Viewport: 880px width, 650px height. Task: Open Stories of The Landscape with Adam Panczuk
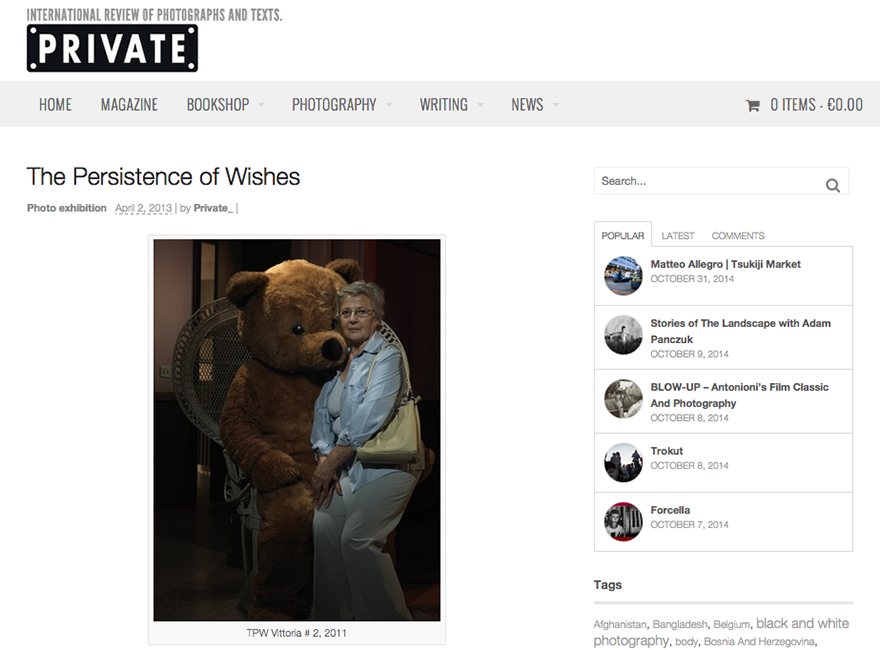[x=740, y=331]
